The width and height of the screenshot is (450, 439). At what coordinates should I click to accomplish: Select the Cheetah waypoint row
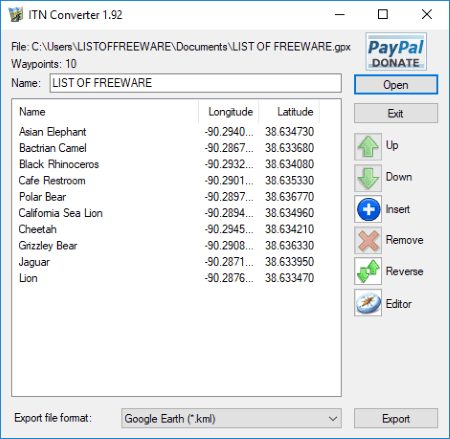point(166,229)
